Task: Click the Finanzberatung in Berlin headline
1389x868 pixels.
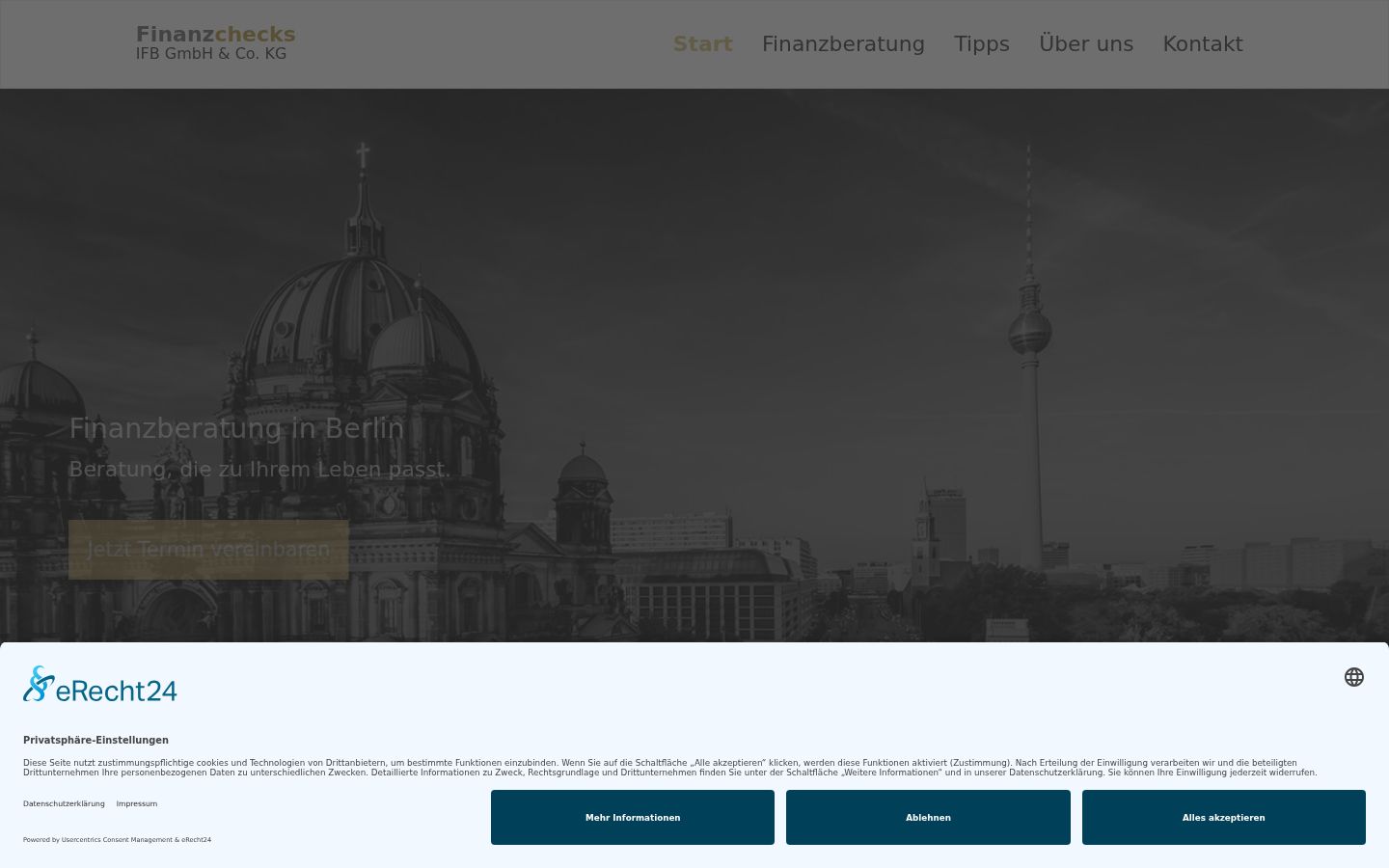Action: (236, 428)
